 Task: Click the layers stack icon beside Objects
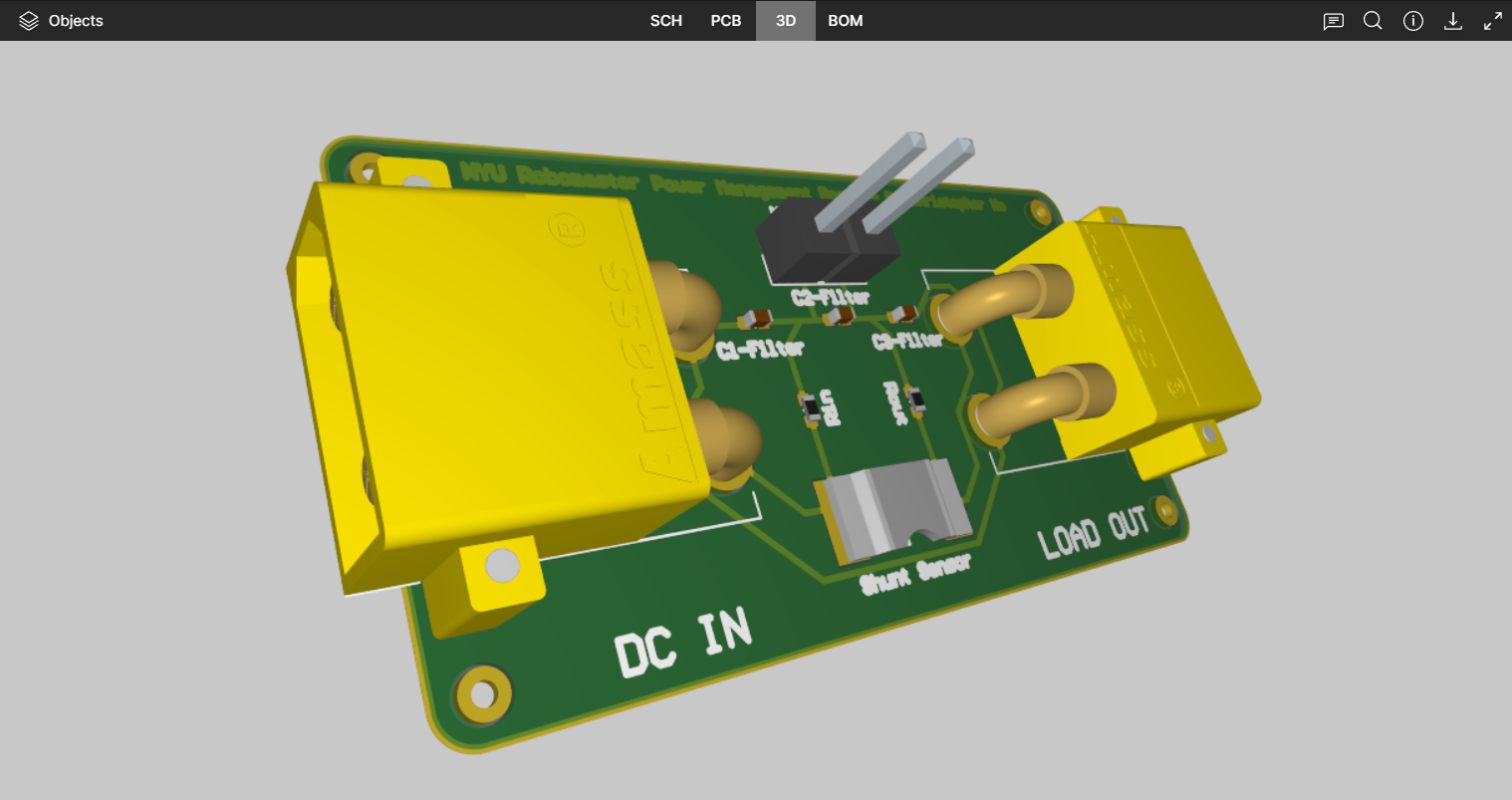pyautogui.click(x=29, y=20)
